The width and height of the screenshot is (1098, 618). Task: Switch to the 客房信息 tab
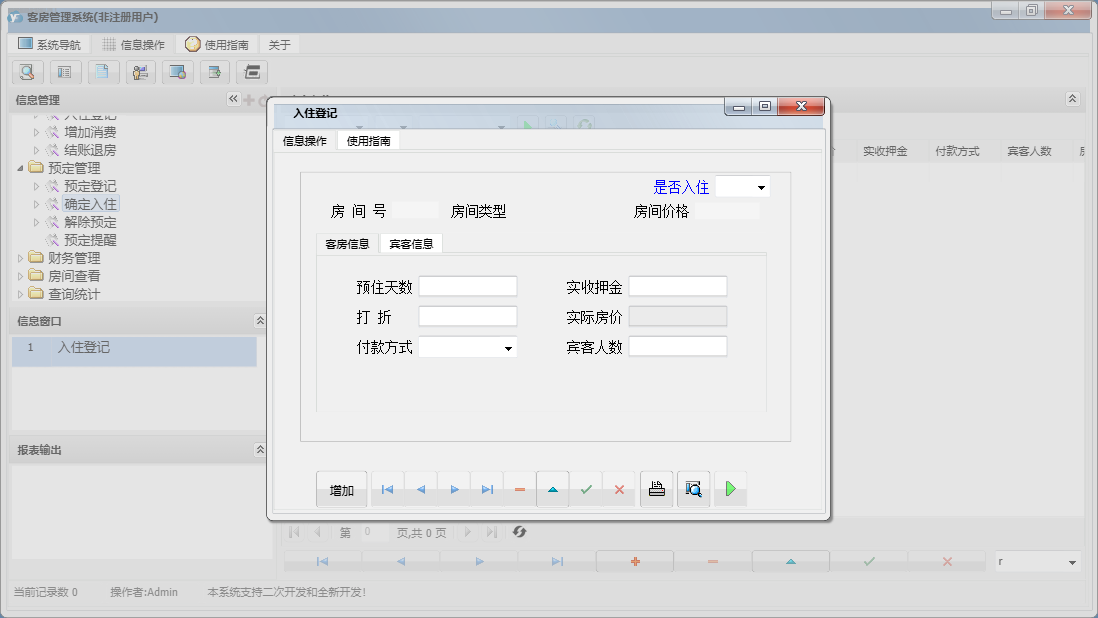347,242
